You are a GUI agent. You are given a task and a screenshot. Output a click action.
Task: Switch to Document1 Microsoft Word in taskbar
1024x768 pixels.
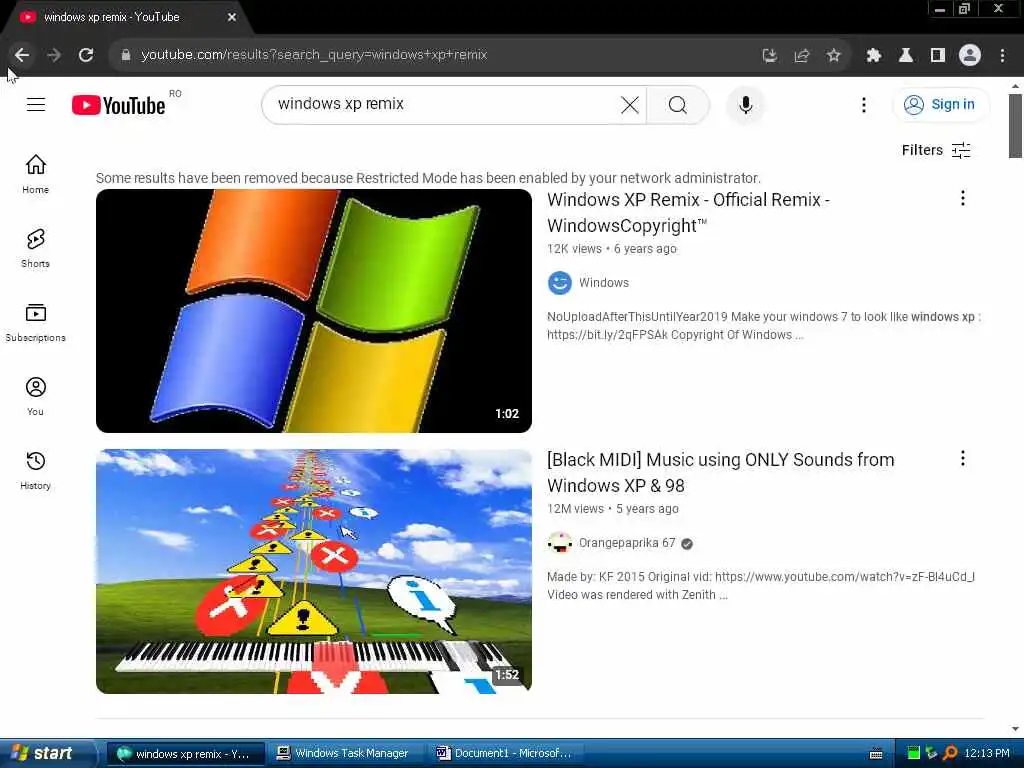pos(504,754)
